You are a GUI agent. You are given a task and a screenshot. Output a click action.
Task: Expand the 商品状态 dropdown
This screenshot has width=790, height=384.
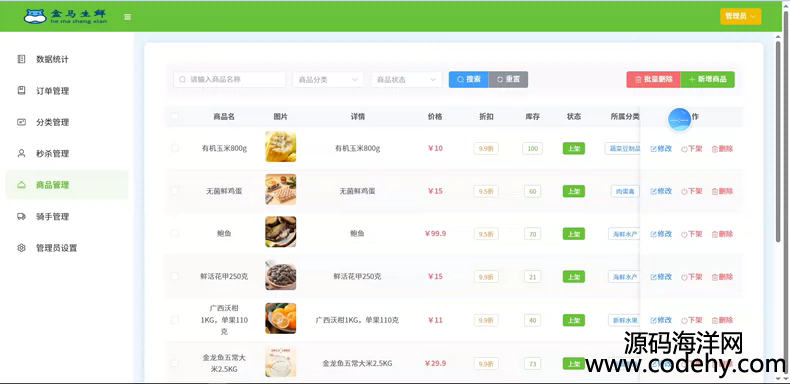406,80
